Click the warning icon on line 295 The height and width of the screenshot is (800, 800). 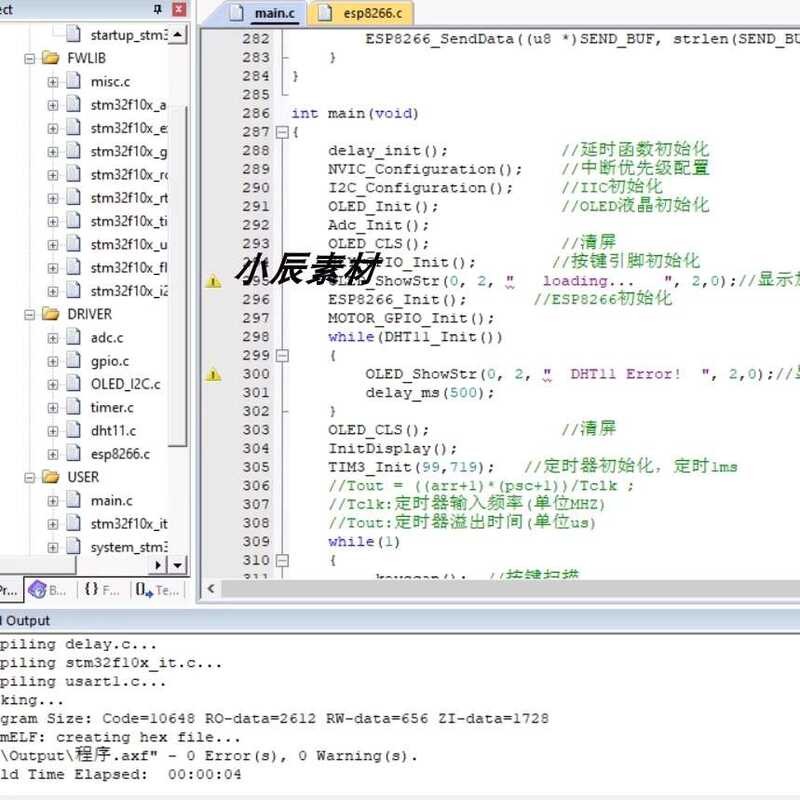(213, 282)
